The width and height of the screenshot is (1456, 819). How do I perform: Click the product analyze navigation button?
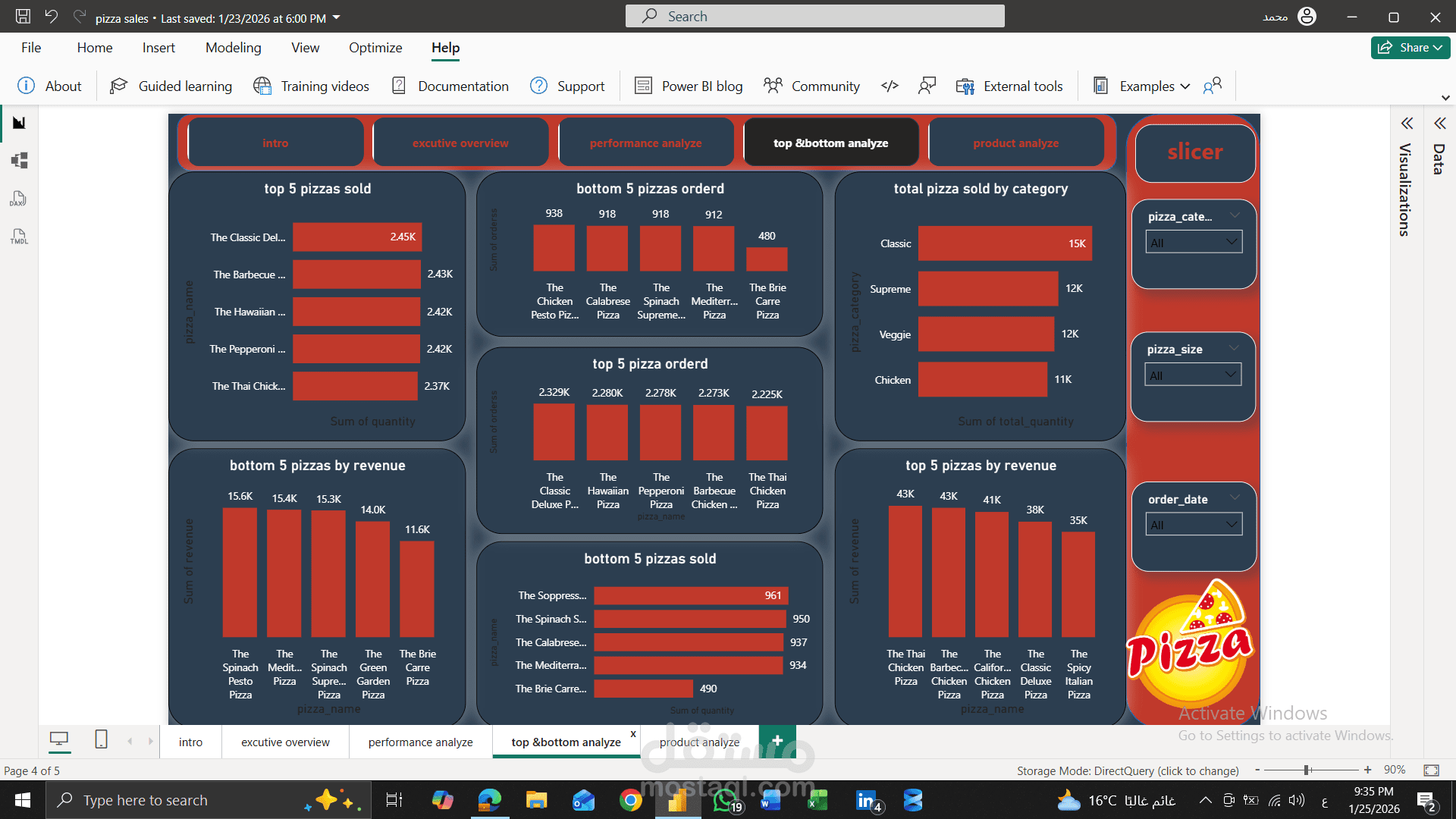1015,143
